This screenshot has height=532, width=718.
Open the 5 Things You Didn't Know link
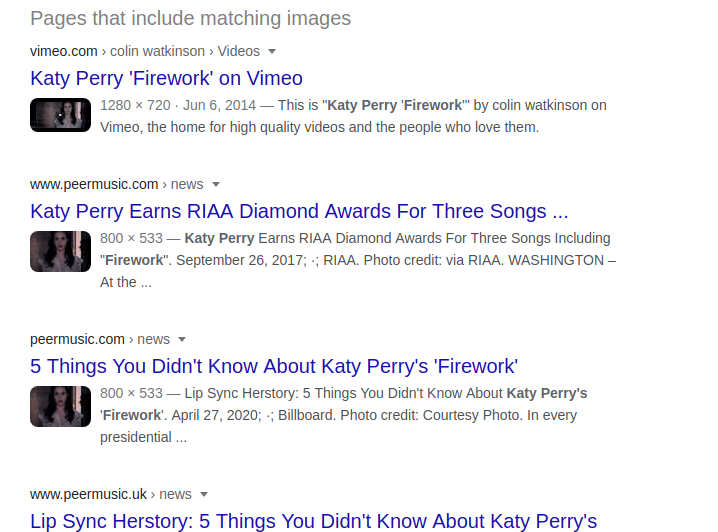pos(274,366)
